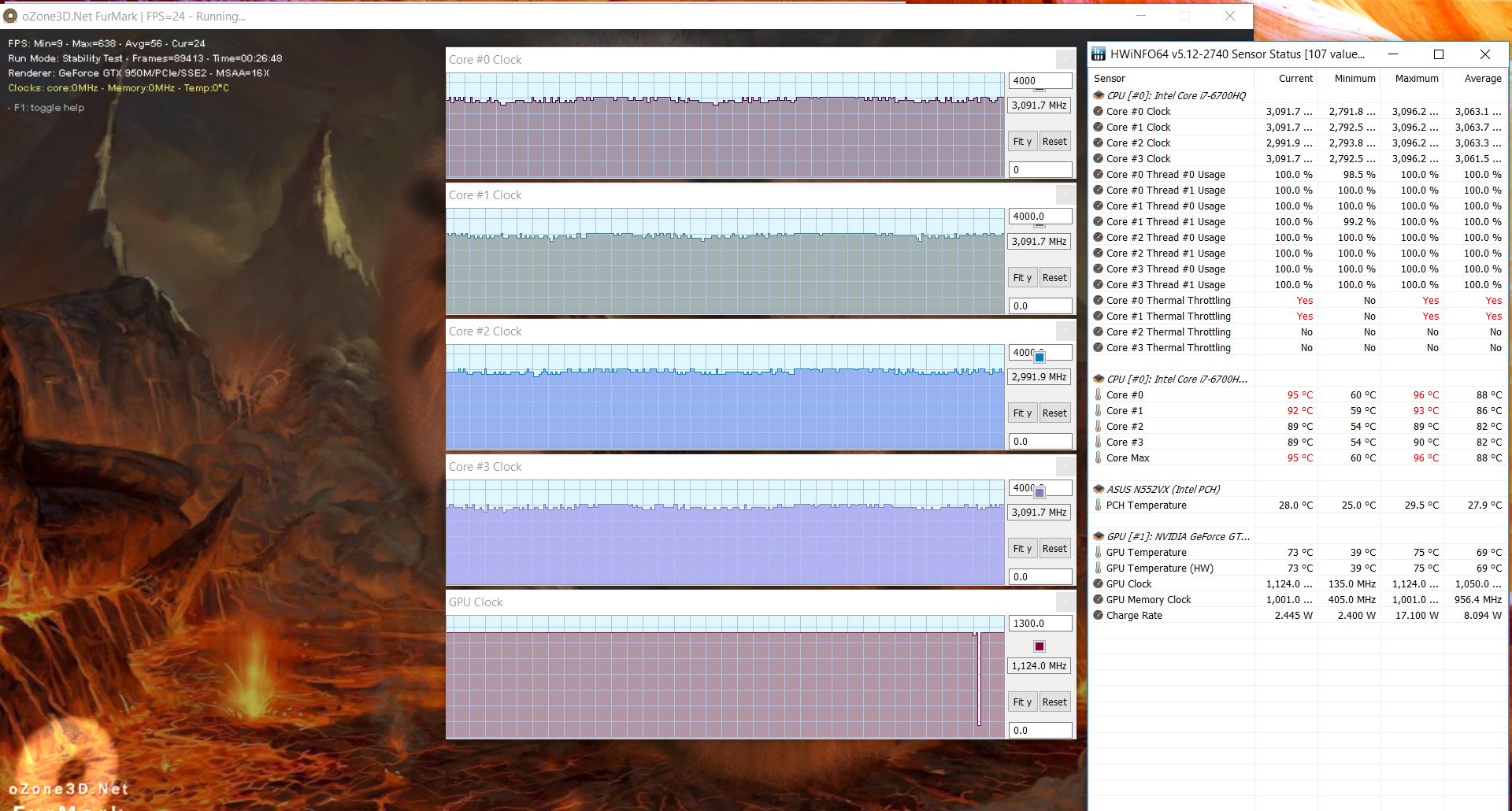Select the icon for Core #0 Thread #0 Usage
Viewport: 1512px width, 811px height.
(x=1099, y=174)
